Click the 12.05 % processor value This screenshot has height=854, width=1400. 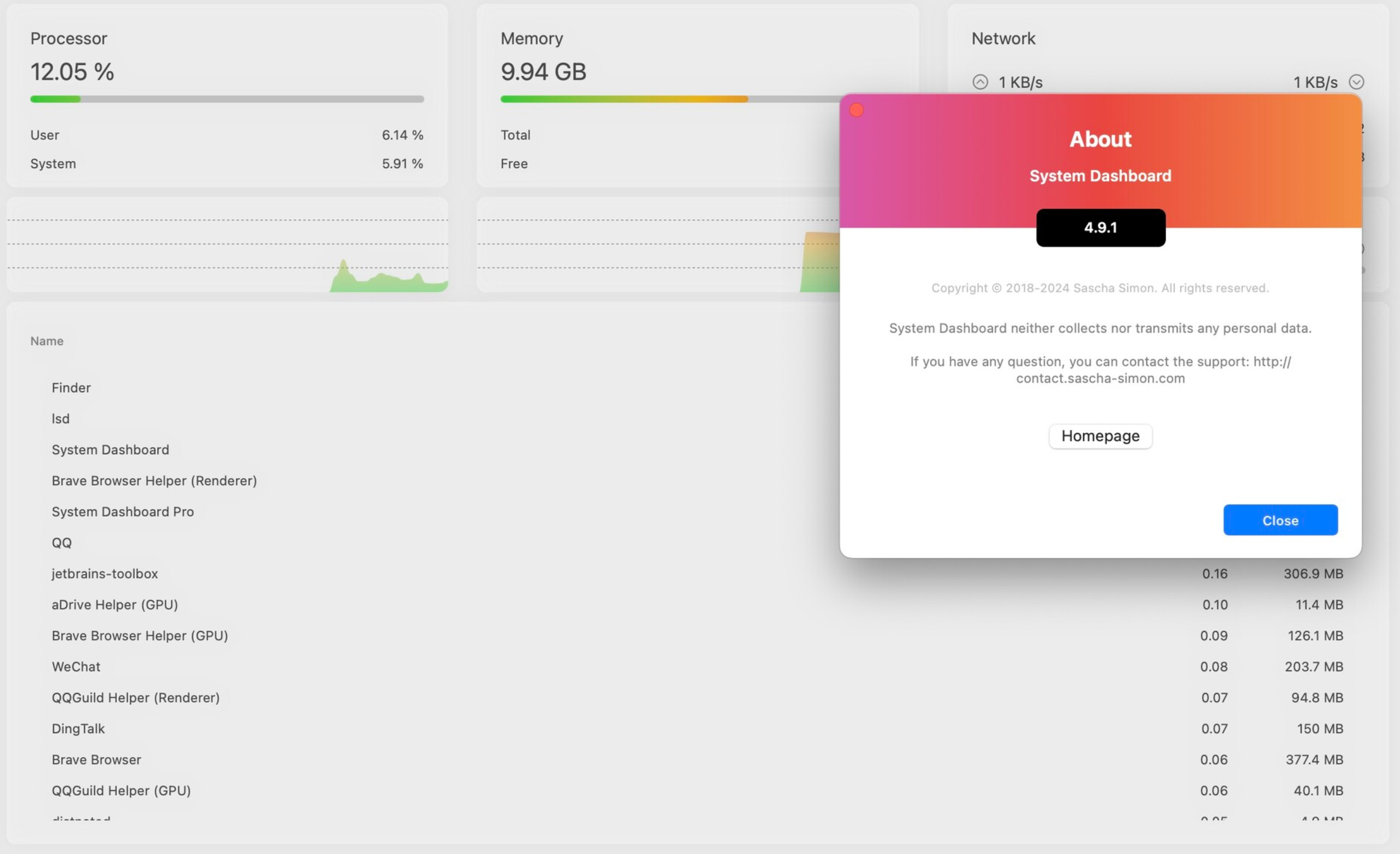[72, 72]
